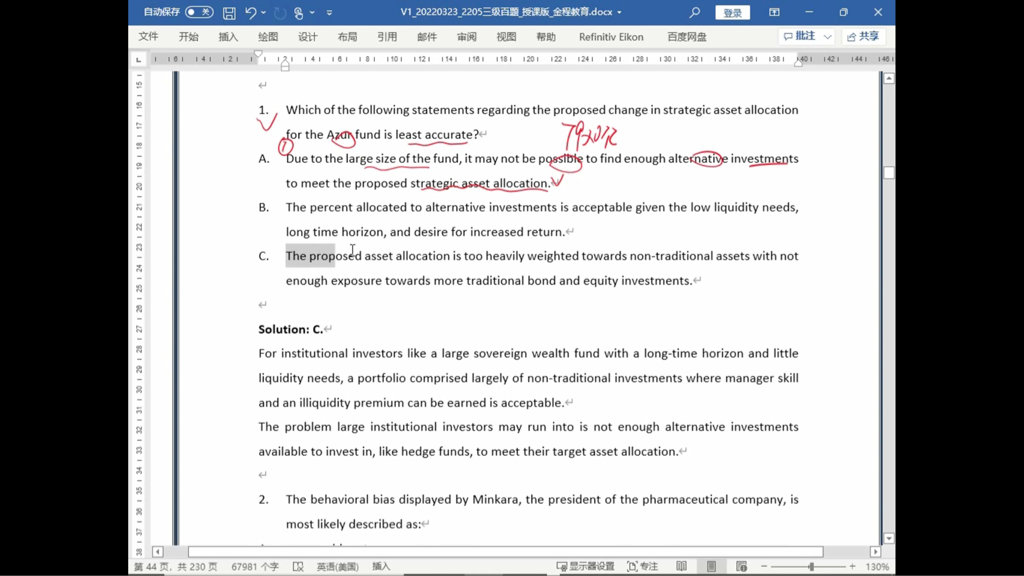This screenshot has width=1024, height=576.
Task: Expand the 批注 comments dropdown
Action: [x=827, y=37]
